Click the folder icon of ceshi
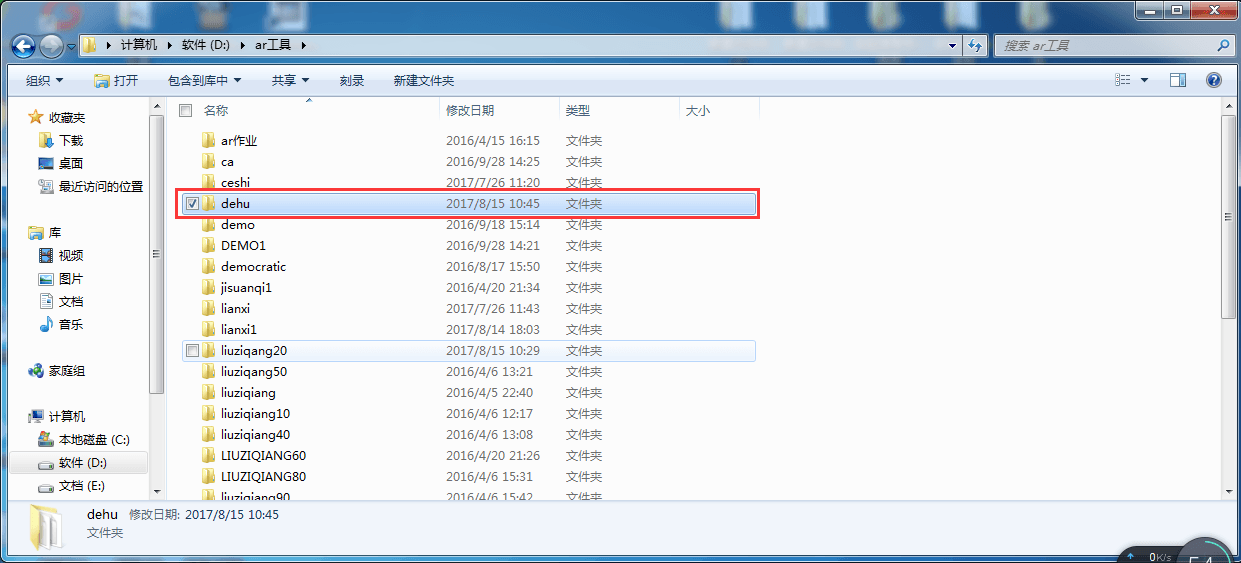Screen dimensions: 1241x563 (x=208, y=182)
